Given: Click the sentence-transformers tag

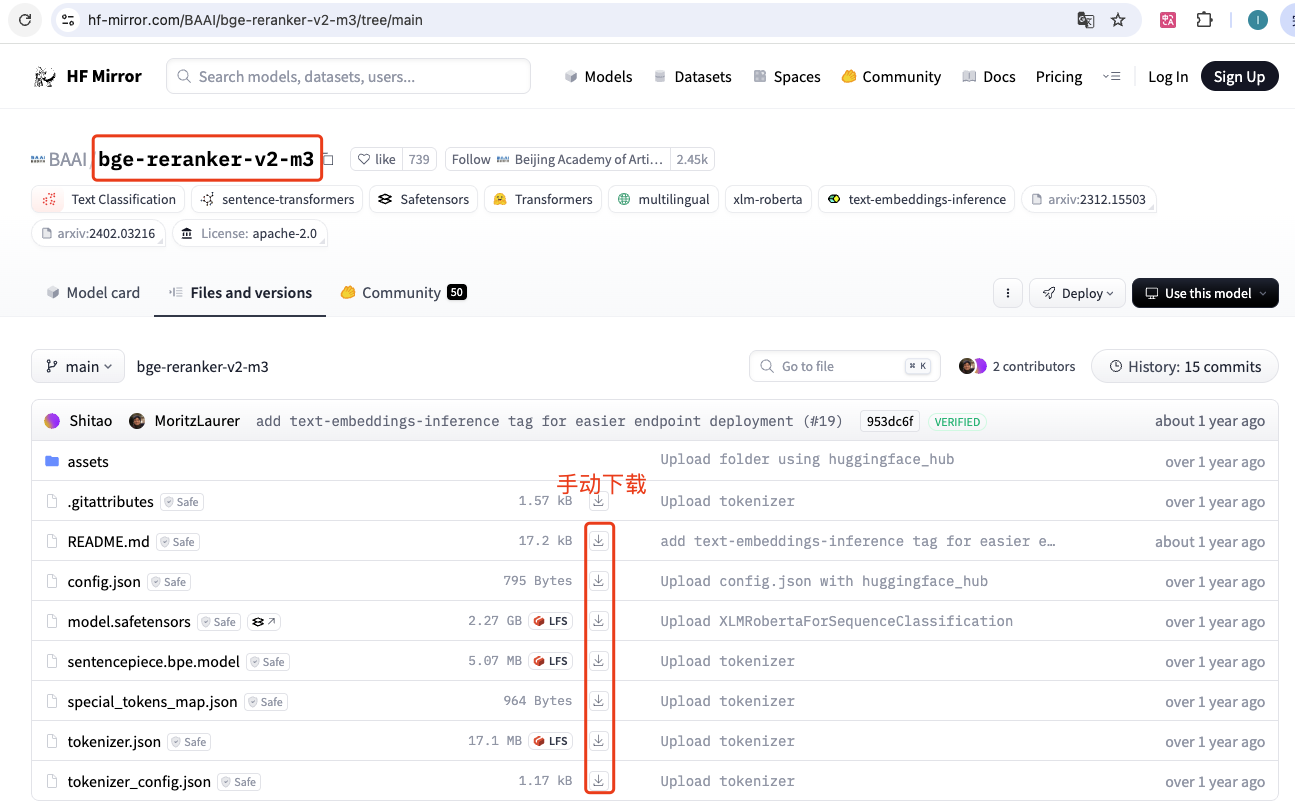Looking at the screenshot, I should tap(277, 199).
